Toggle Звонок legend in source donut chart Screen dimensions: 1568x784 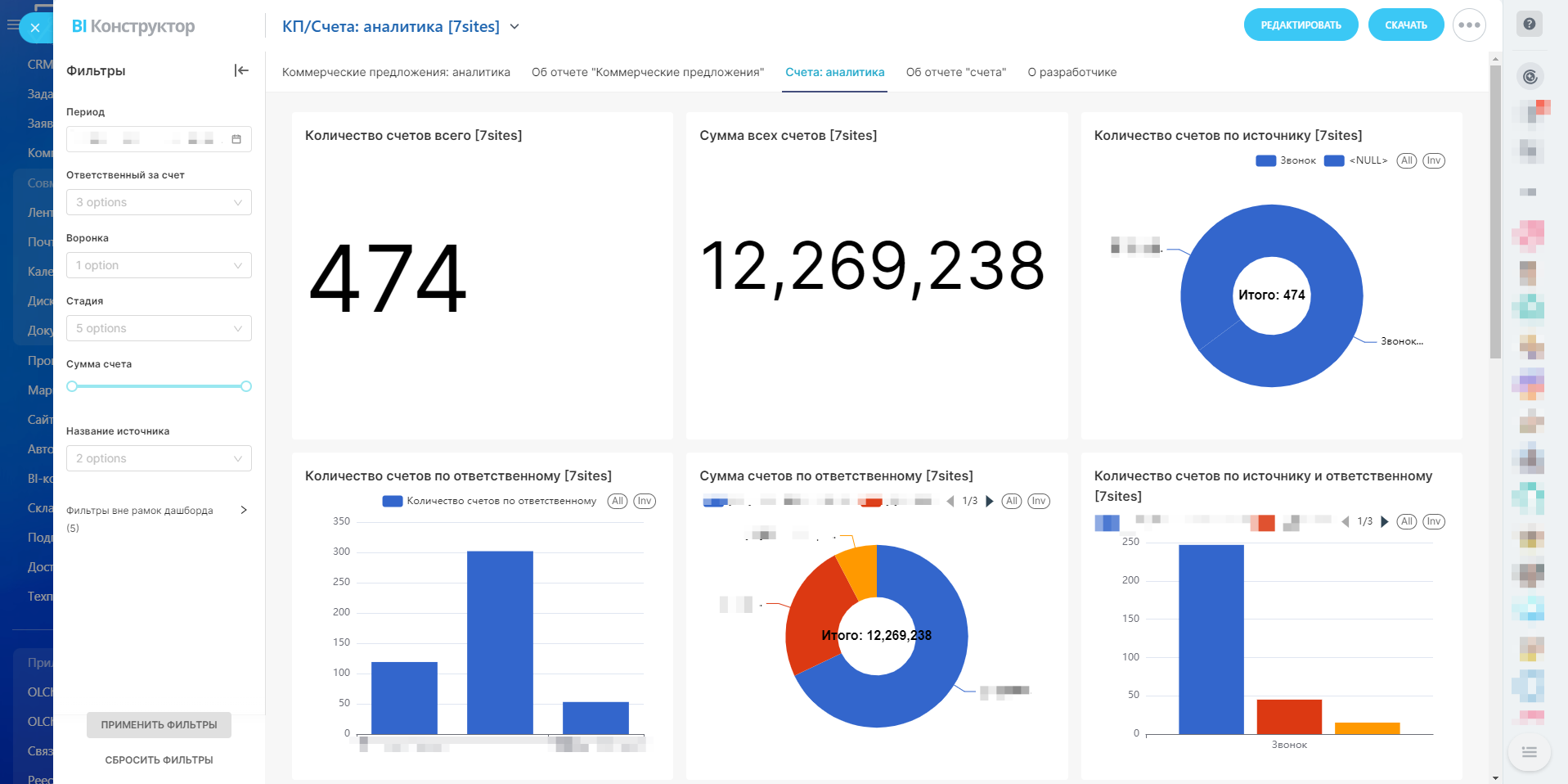(x=1286, y=161)
